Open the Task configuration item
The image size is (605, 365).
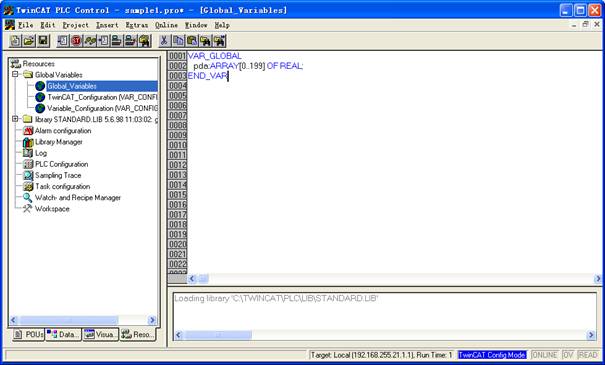[x=62, y=186]
